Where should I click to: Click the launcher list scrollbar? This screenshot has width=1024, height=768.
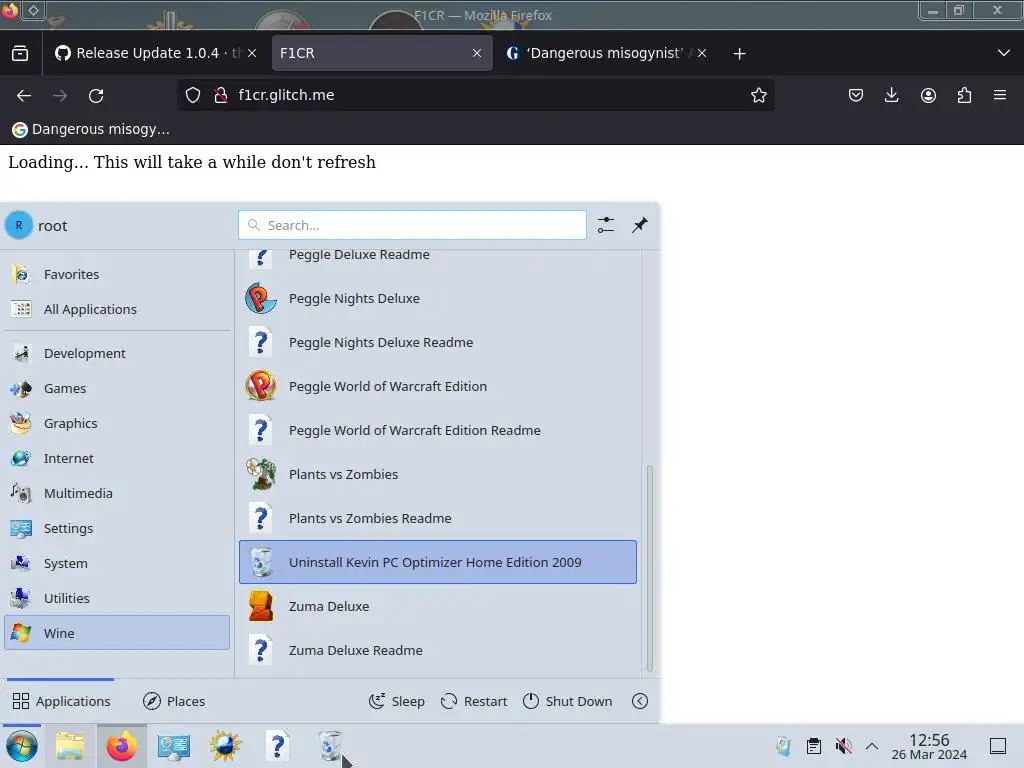click(x=649, y=568)
